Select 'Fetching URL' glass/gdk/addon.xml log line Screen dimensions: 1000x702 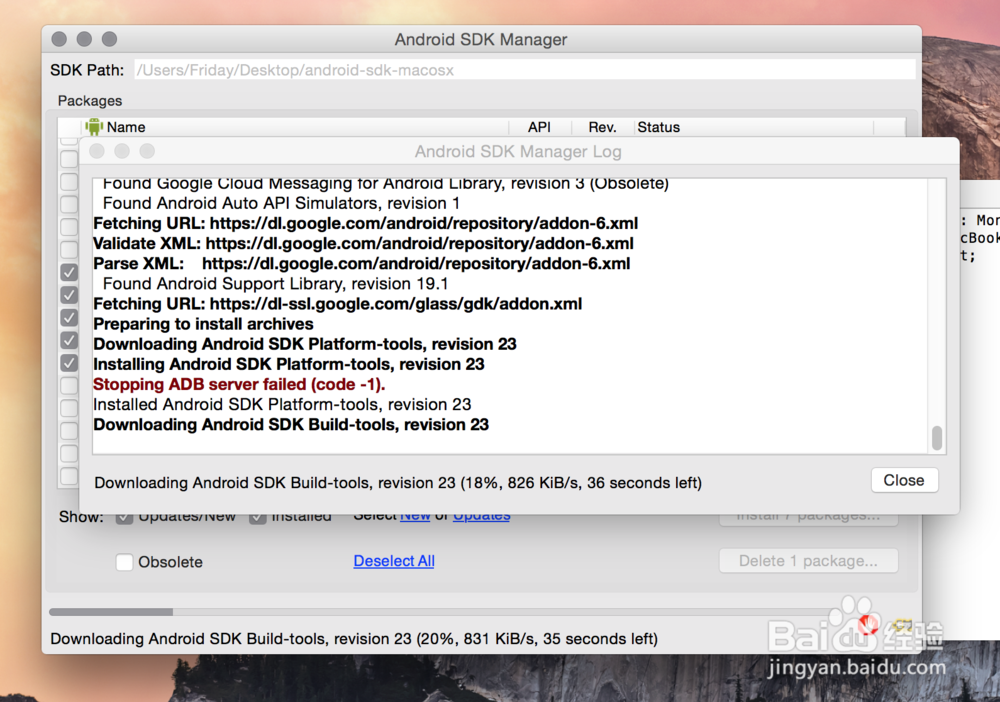337,304
